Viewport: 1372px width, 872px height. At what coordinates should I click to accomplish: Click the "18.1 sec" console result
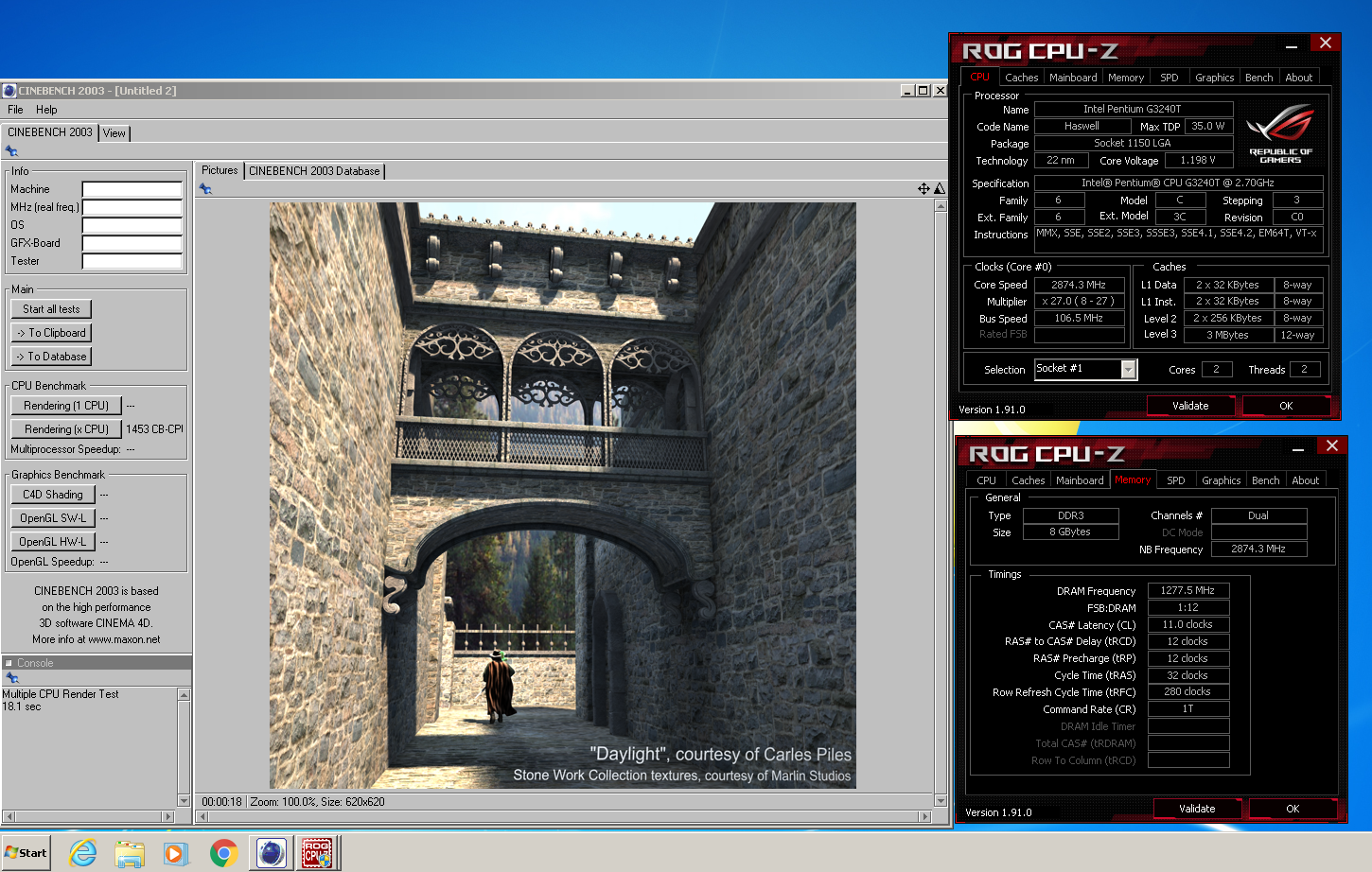pyautogui.click(x=22, y=706)
